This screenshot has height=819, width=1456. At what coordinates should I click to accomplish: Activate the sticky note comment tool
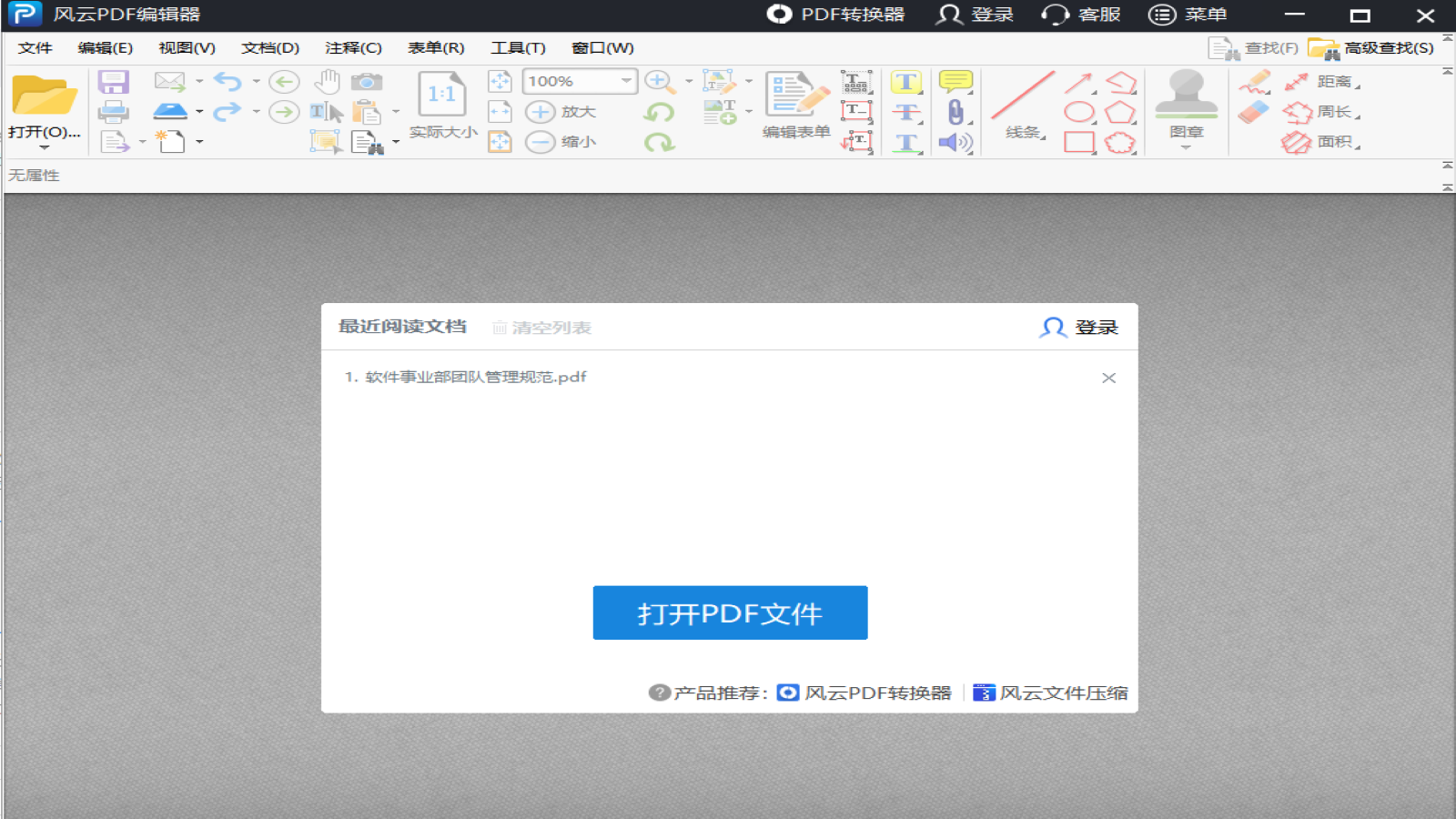955,81
